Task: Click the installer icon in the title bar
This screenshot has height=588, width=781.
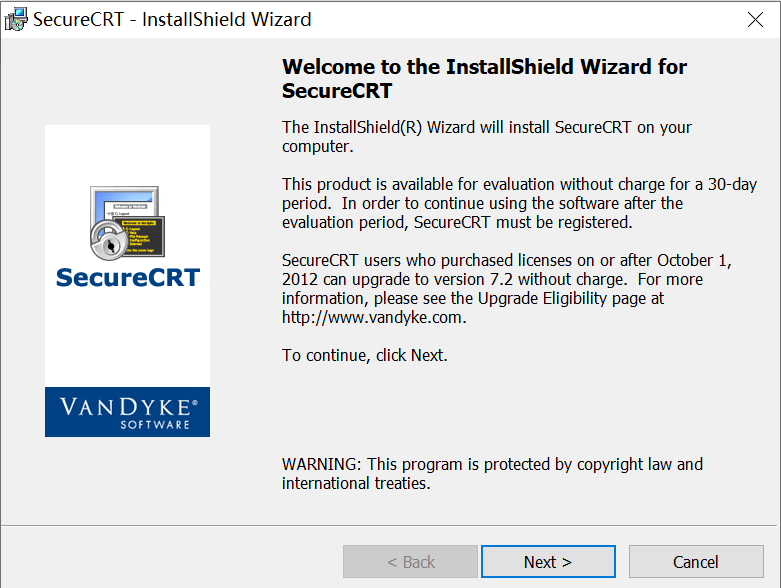Action: tap(16, 19)
